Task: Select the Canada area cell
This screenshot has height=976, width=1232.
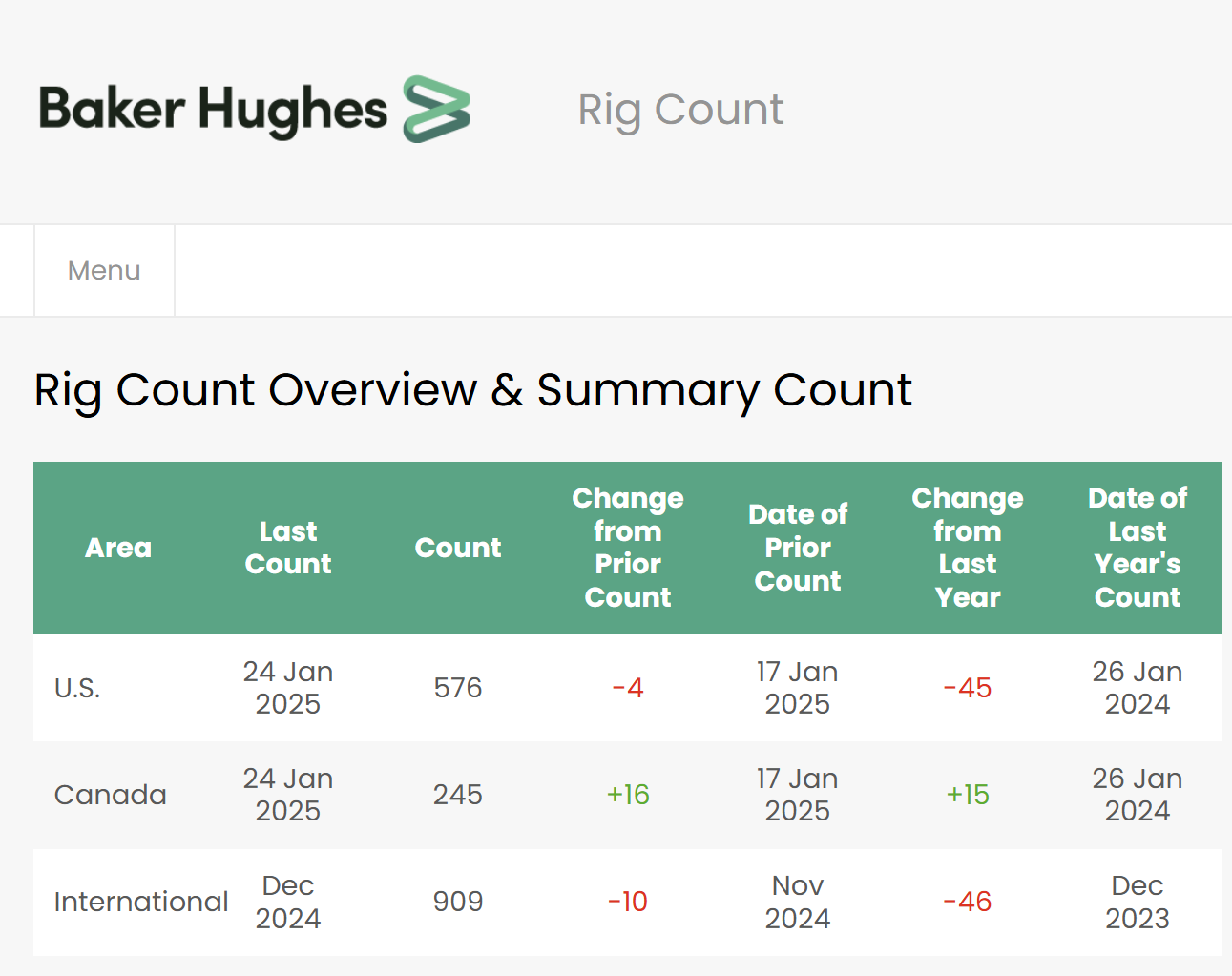Action: pos(111,795)
